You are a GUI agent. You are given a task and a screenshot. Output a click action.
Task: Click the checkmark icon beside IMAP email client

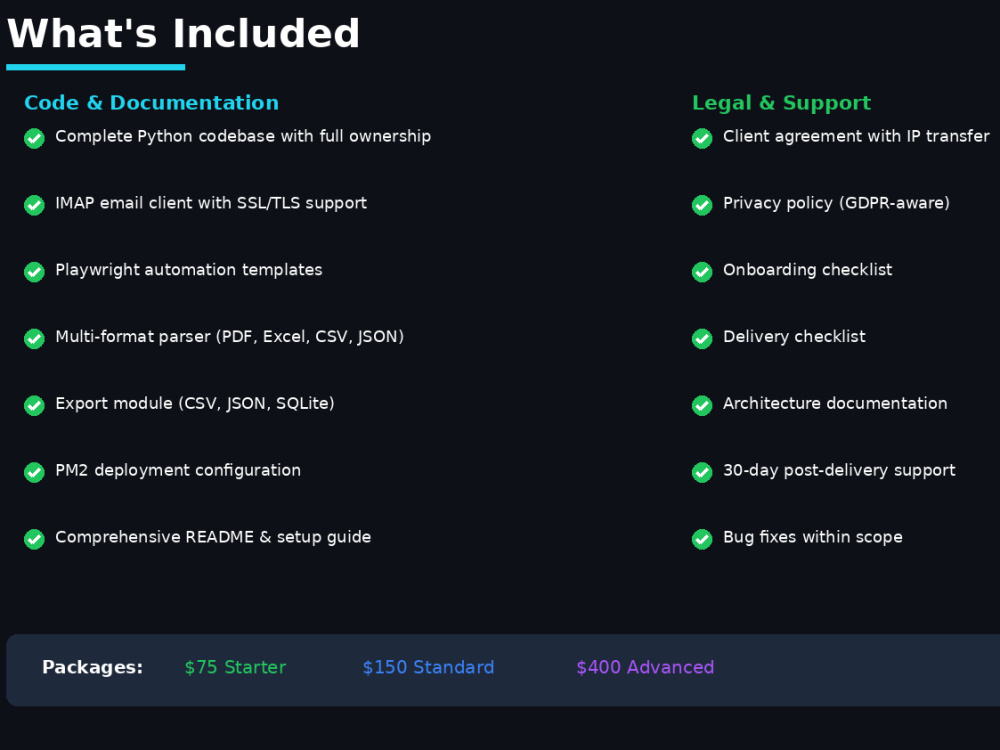[x=34, y=205]
